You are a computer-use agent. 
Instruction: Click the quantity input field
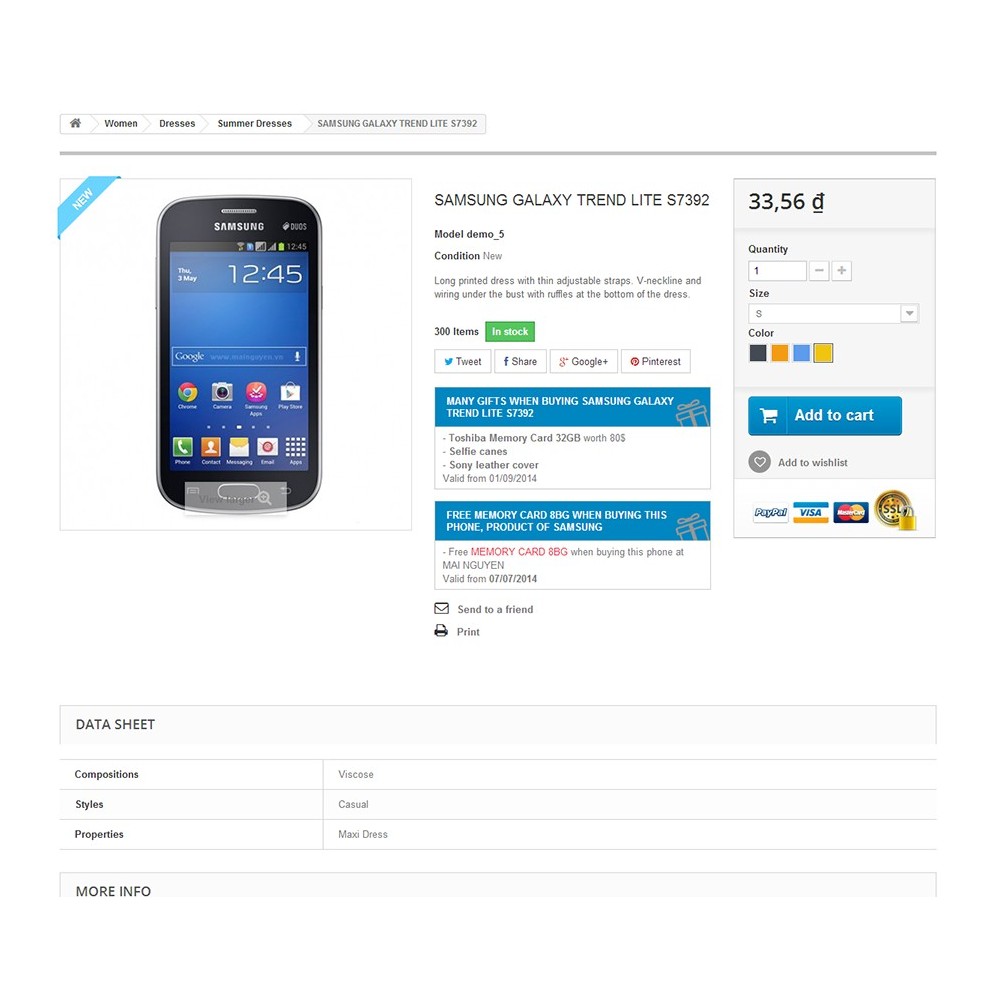coord(777,270)
